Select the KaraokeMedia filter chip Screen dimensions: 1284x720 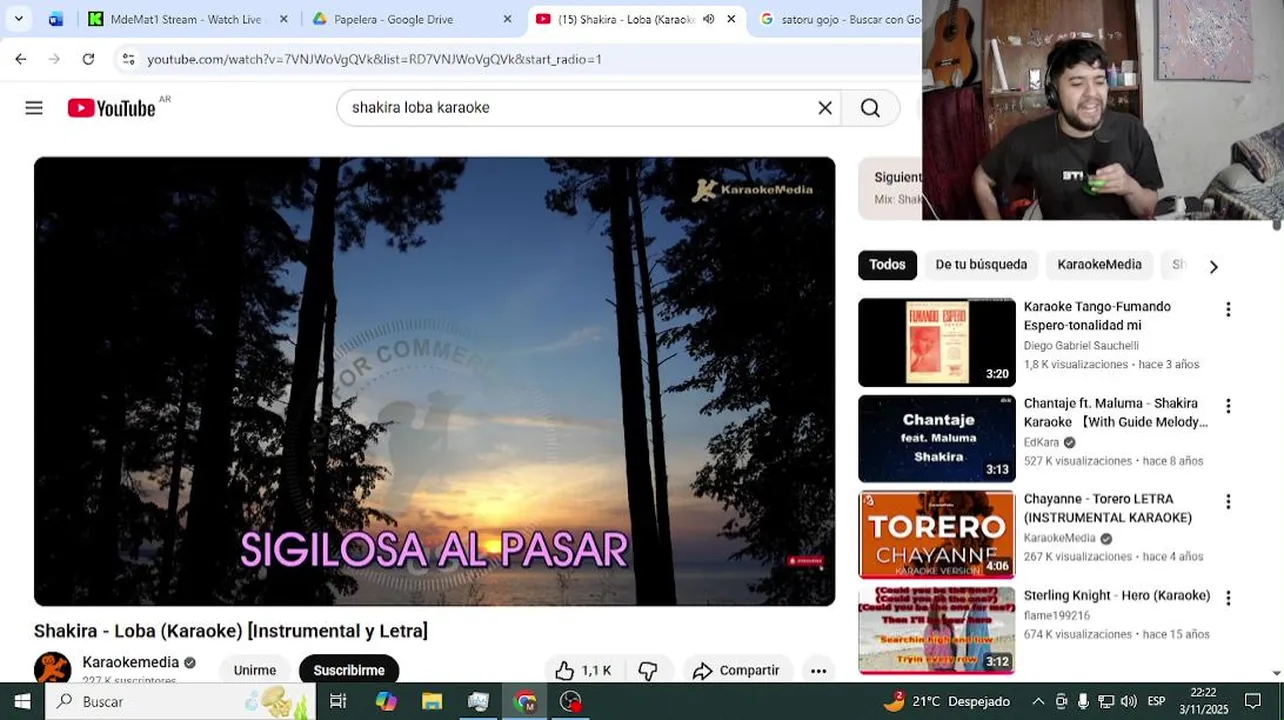pyautogui.click(x=1099, y=265)
